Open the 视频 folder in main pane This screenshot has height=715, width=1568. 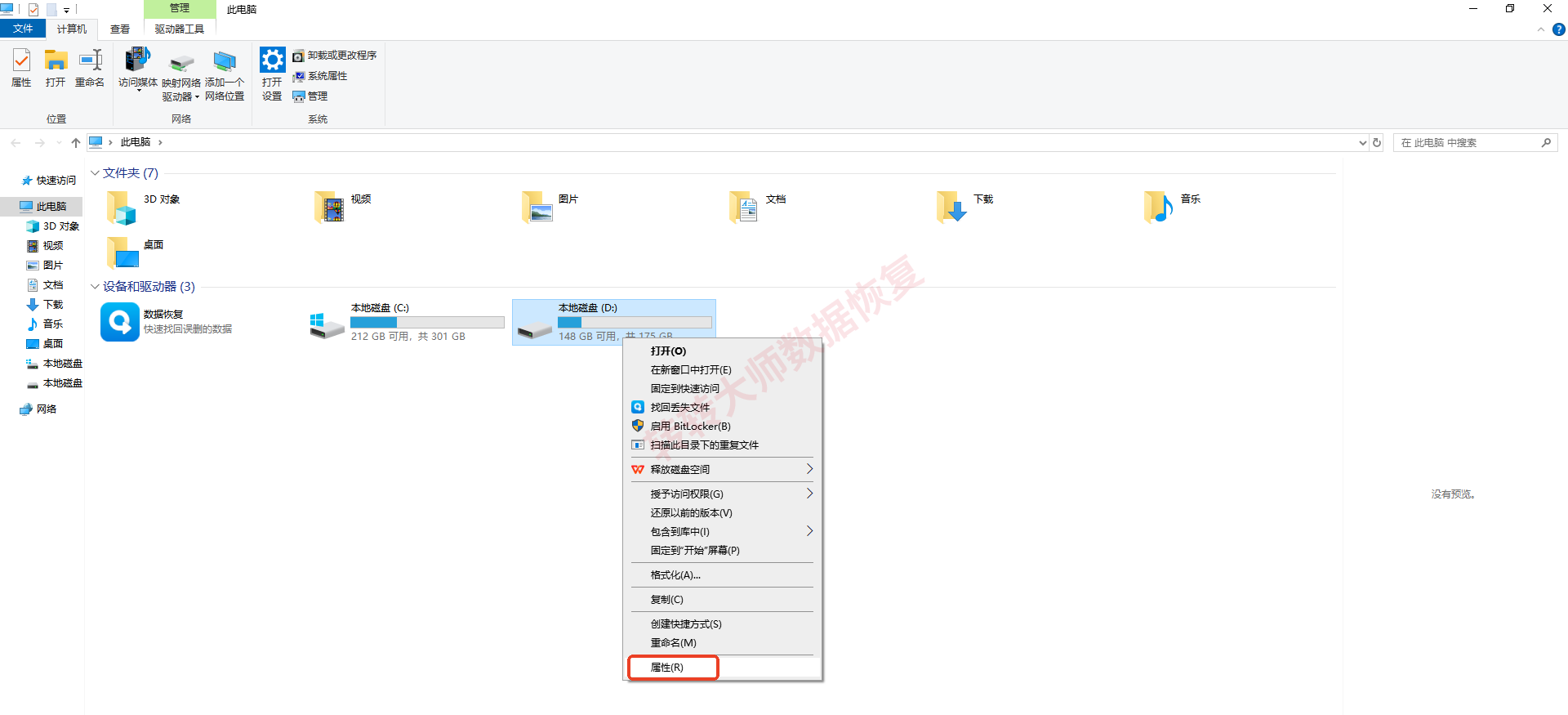pos(329,207)
